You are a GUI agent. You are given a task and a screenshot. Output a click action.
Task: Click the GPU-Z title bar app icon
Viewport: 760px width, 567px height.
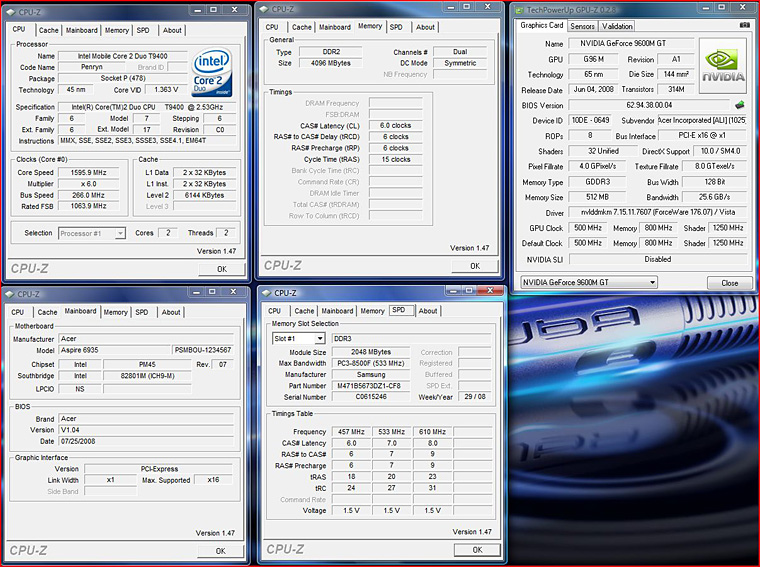point(520,10)
